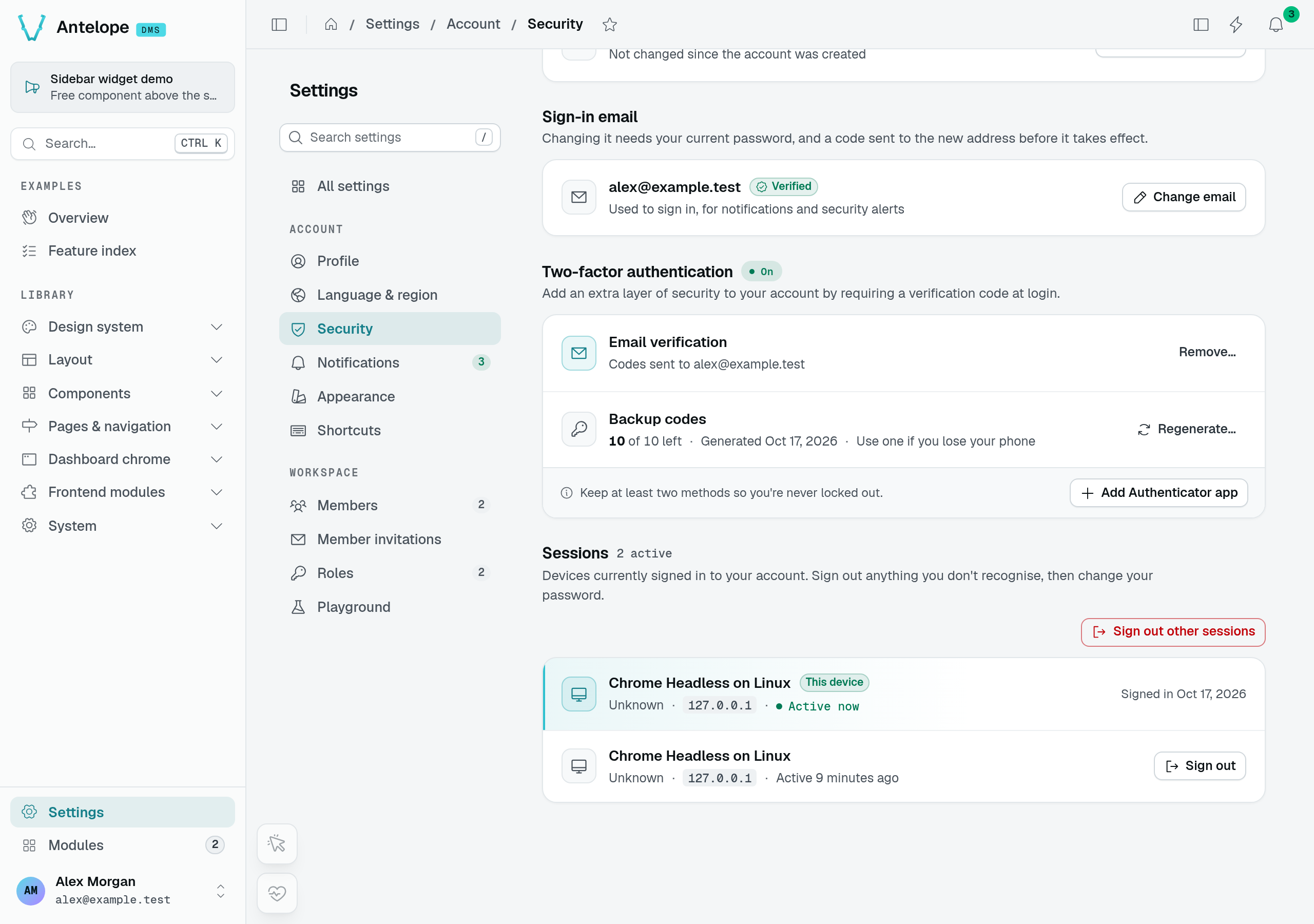Open Profile settings
Viewport: 1314px width, 924px height.
tap(390, 261)
